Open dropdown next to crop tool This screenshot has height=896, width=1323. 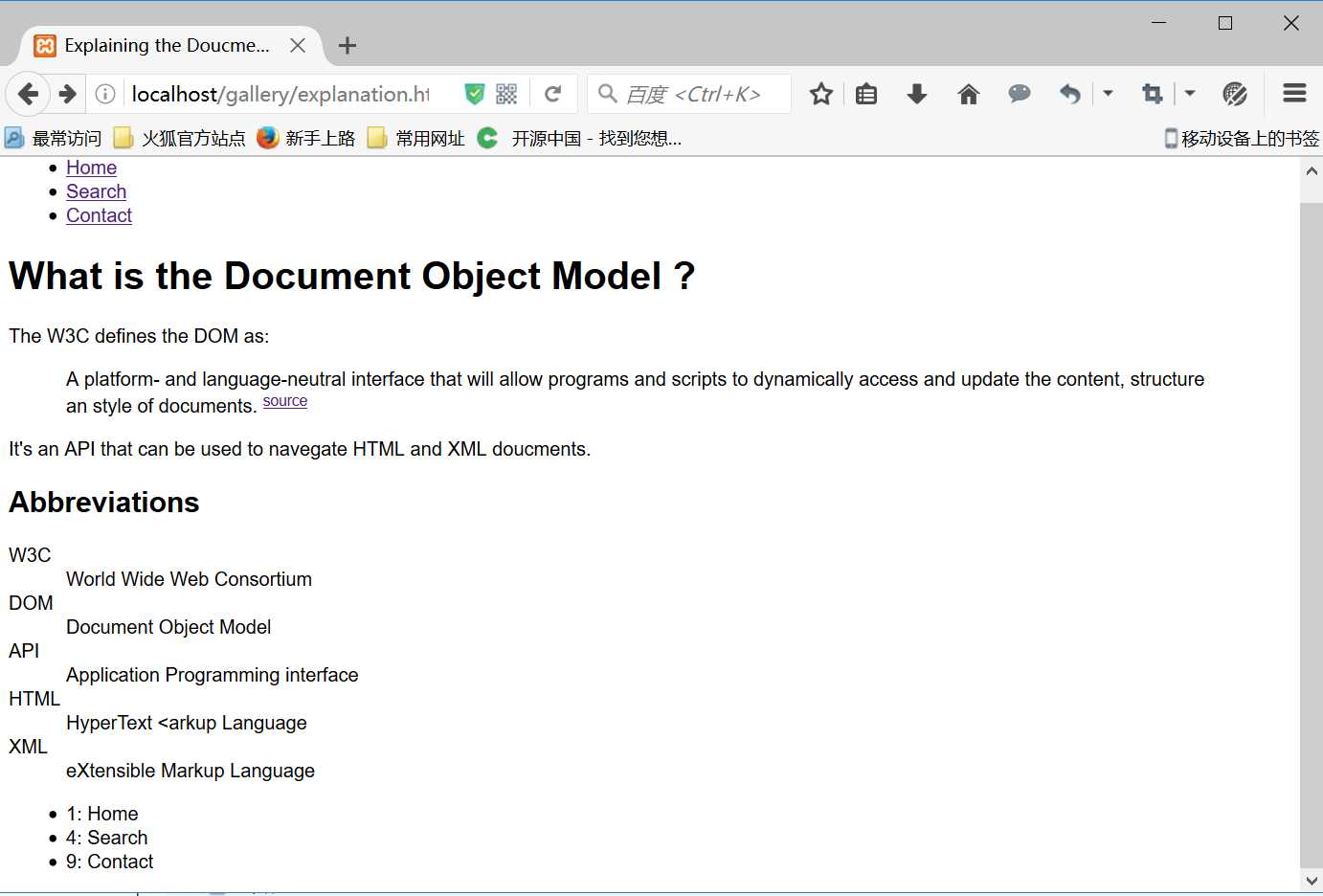coord(1190,94)
